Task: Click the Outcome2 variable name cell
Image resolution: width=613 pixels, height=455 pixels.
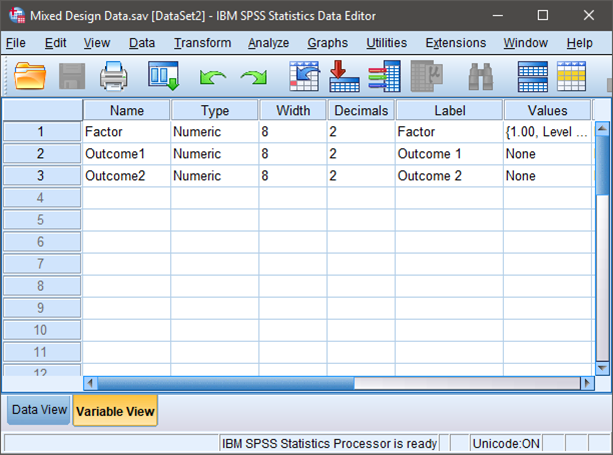Action: pos(127,176)
